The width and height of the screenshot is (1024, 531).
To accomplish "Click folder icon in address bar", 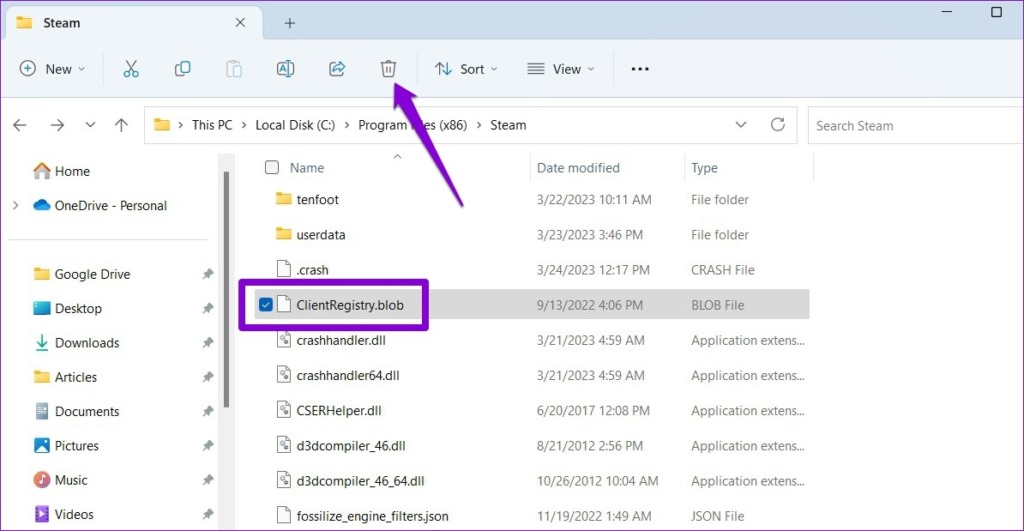I will click(x=162, y=125).
